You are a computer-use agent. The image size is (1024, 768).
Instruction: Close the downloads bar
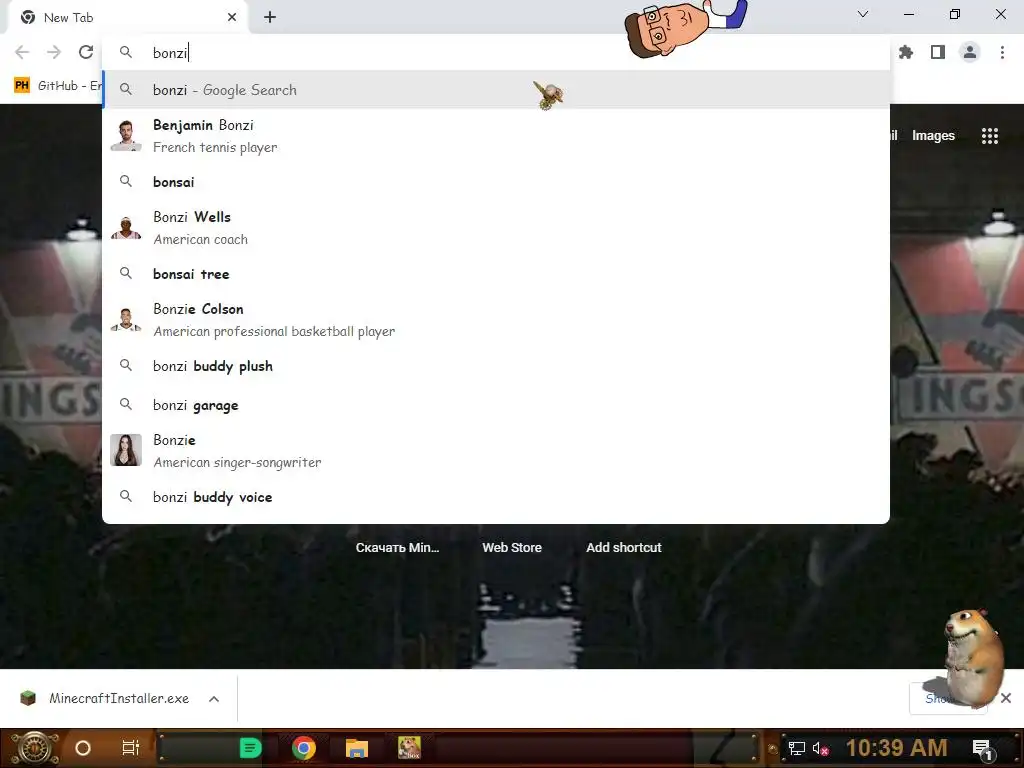pyautogui.click(x=1006, y=698)
